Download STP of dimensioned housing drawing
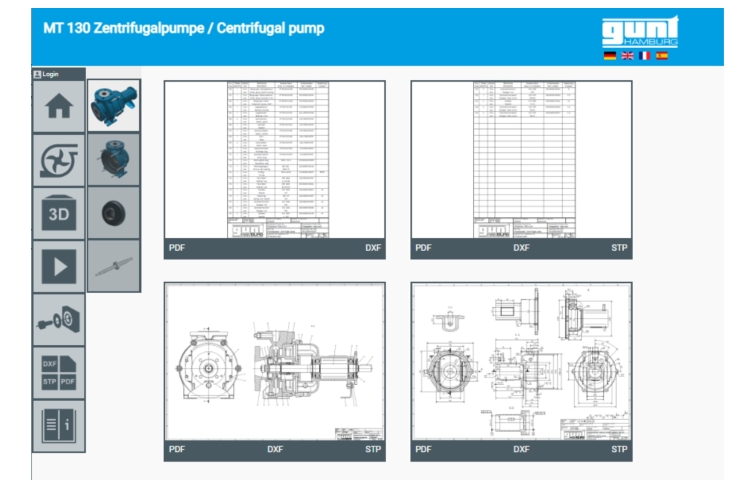Screen dimensions: 755x488 (x=619, y=449)
